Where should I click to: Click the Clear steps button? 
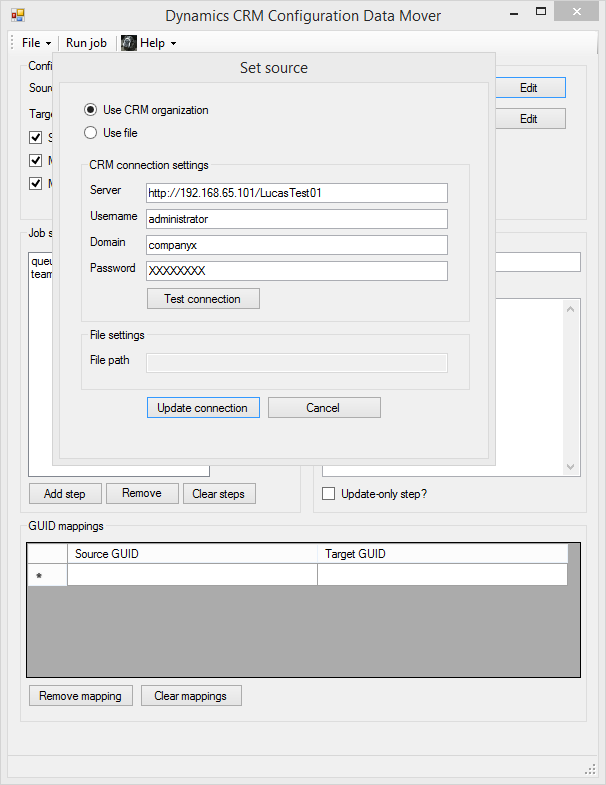(x=219, y=494)
